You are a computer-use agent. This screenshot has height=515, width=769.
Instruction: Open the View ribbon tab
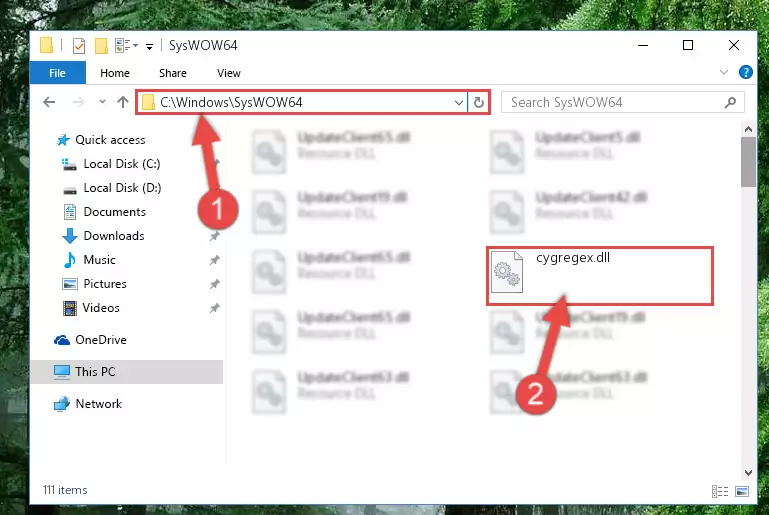(229, 73)
